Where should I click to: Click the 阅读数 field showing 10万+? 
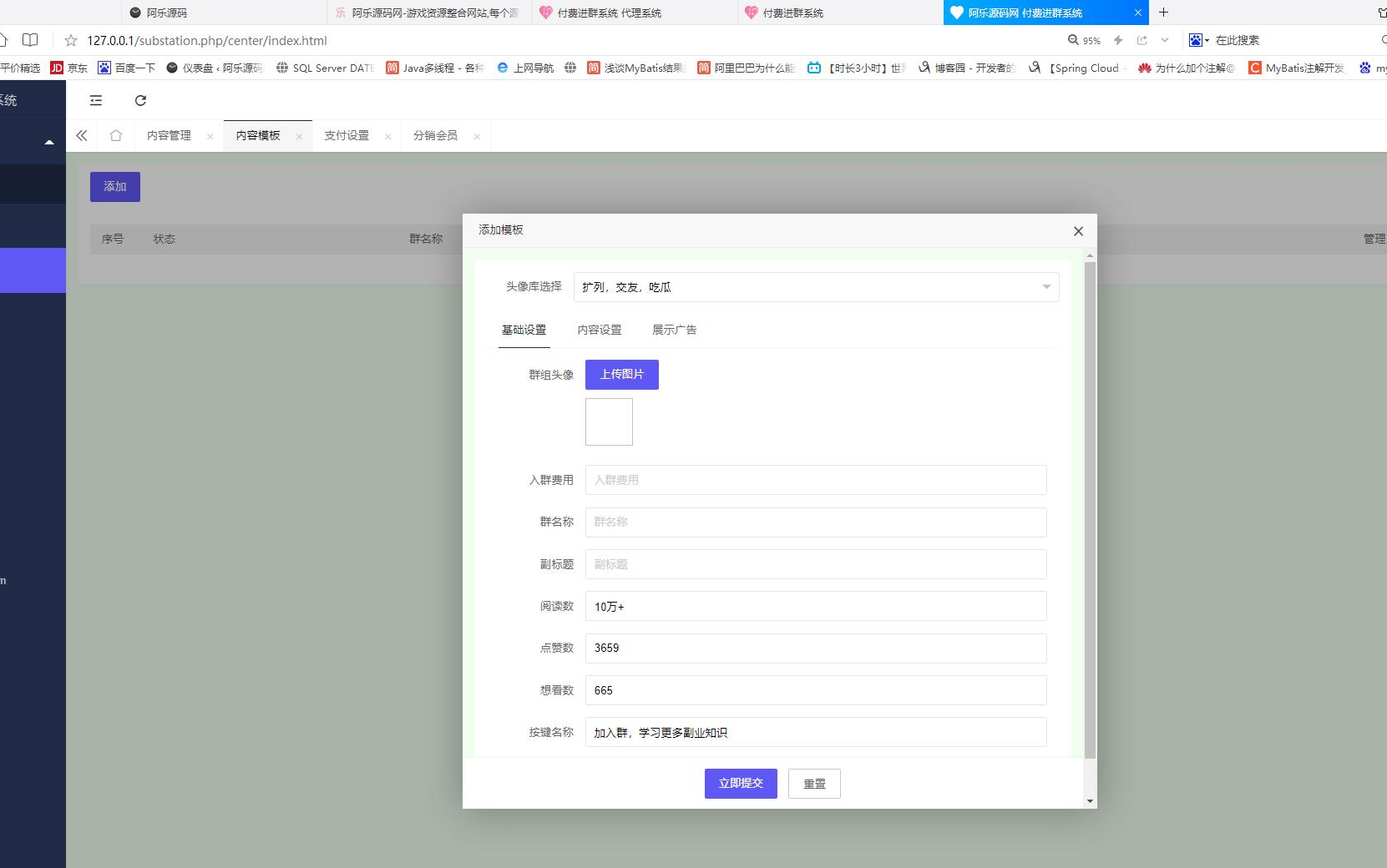pos(816,606)
